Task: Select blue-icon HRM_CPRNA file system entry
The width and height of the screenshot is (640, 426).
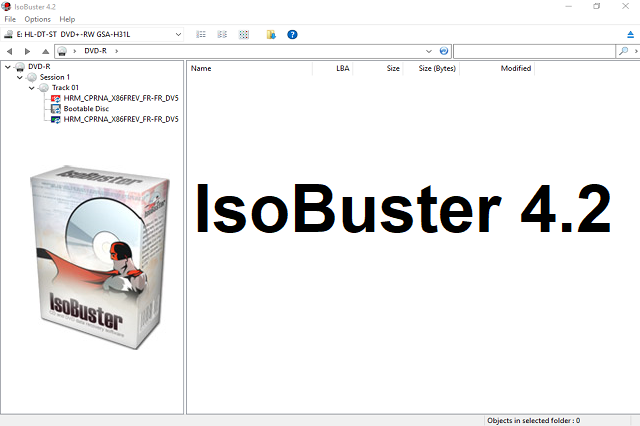Action: pyautogui.click(x=121, y=120)
